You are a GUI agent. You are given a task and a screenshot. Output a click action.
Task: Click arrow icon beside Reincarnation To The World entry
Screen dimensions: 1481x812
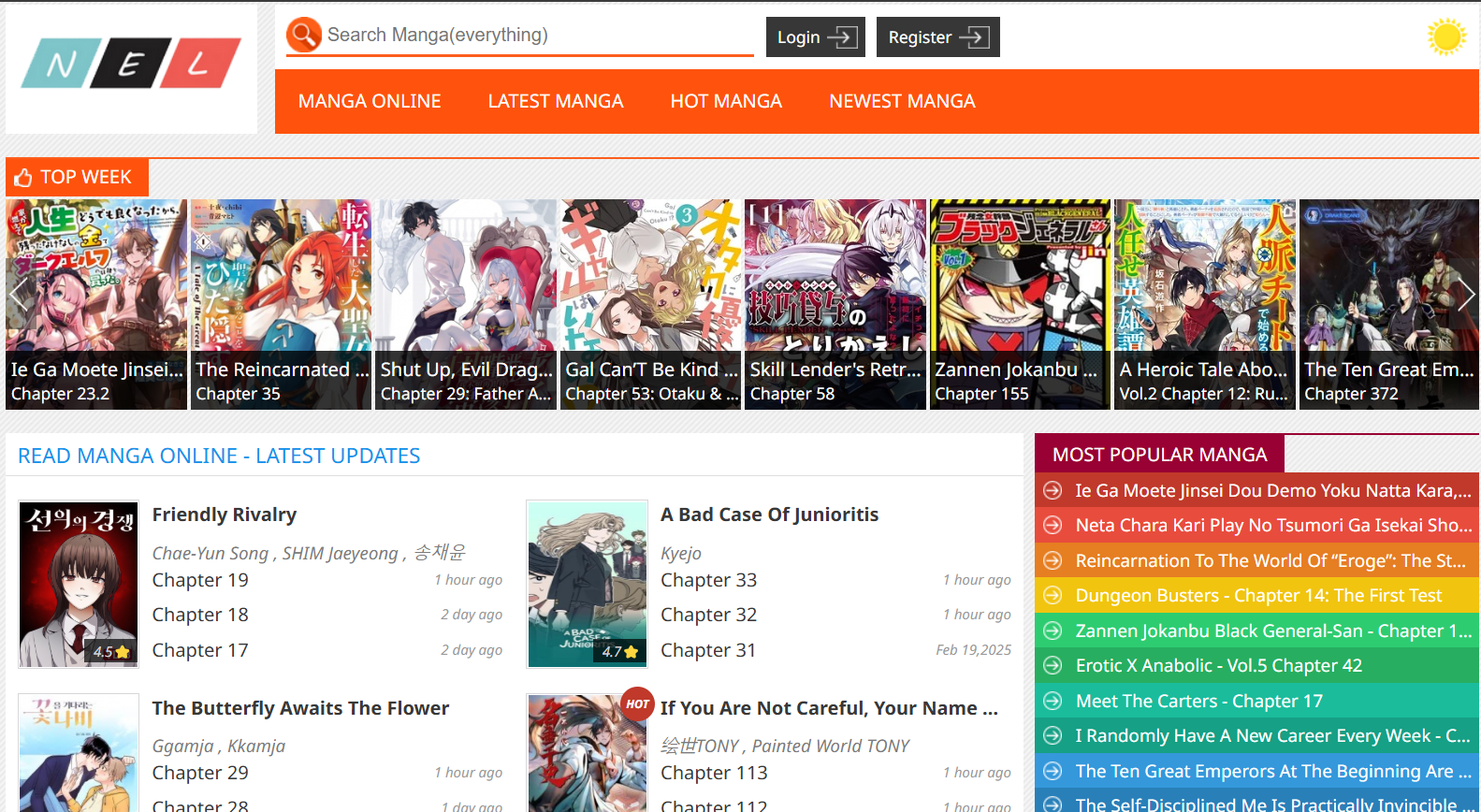click(1053, 560)
